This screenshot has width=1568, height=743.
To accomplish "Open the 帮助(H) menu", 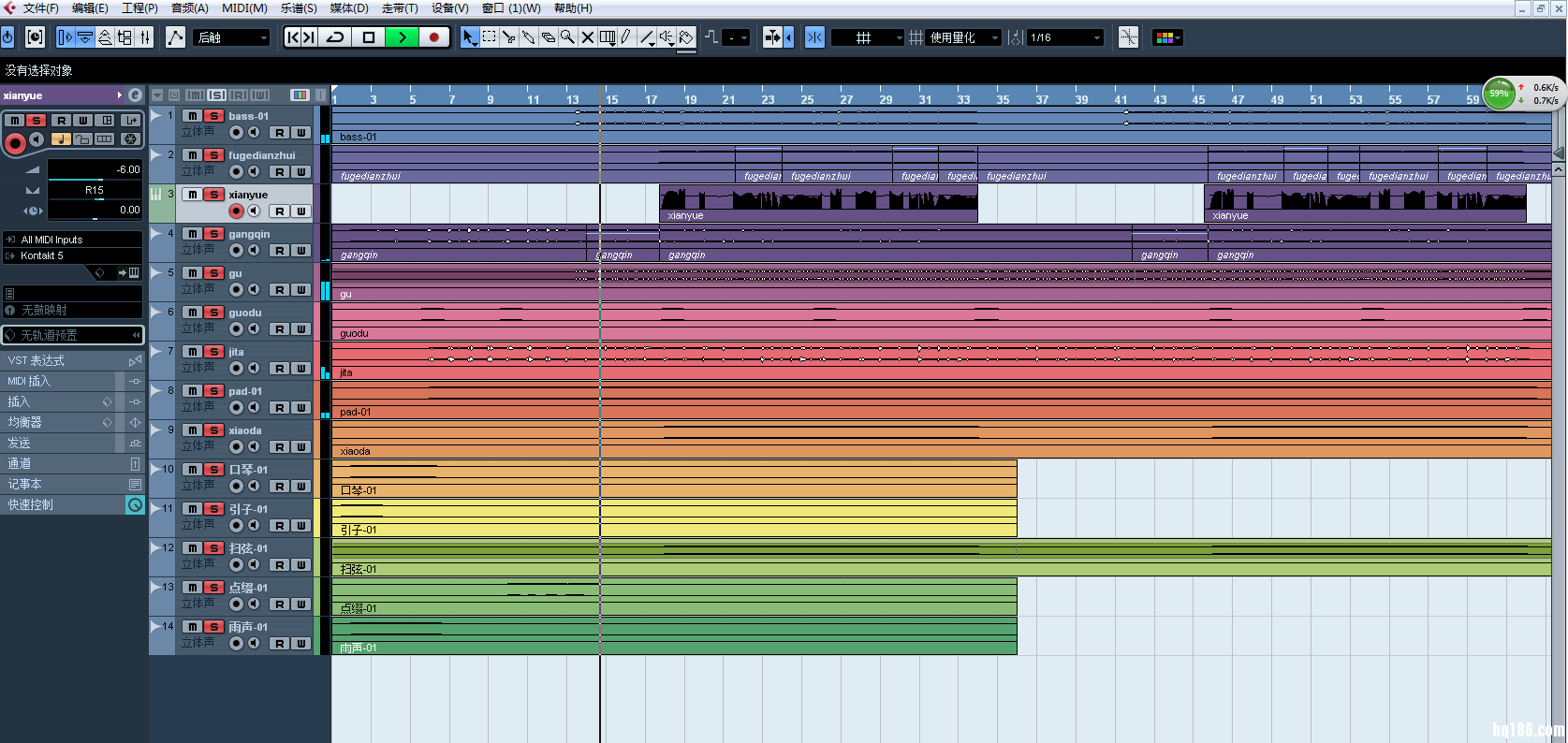I will [x=573, y=8].
